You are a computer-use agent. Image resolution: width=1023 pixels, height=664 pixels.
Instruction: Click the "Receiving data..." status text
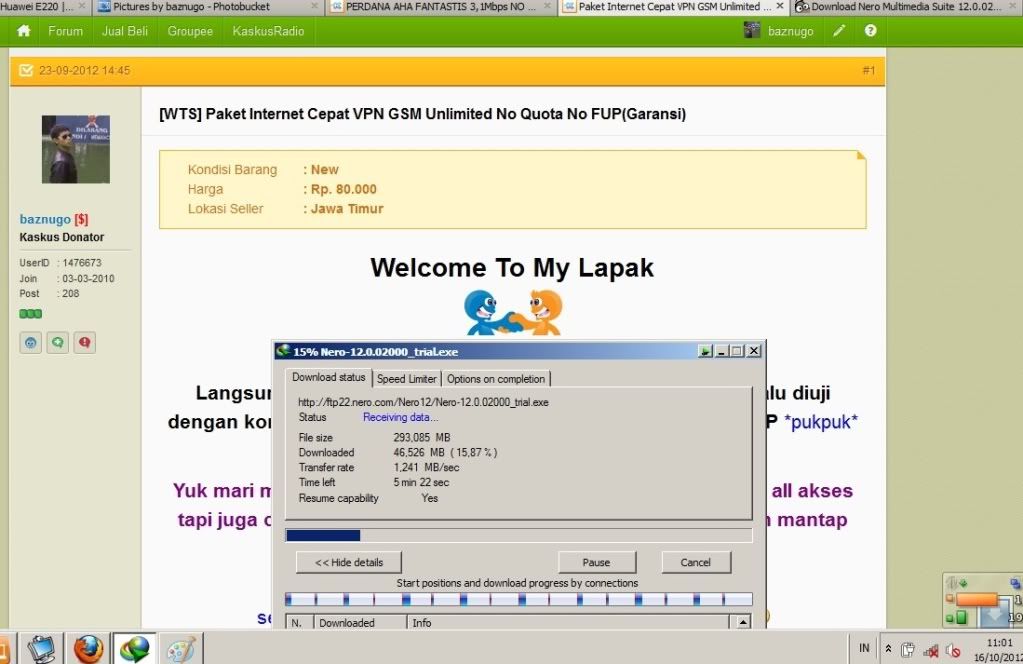(x=401, y=417)
